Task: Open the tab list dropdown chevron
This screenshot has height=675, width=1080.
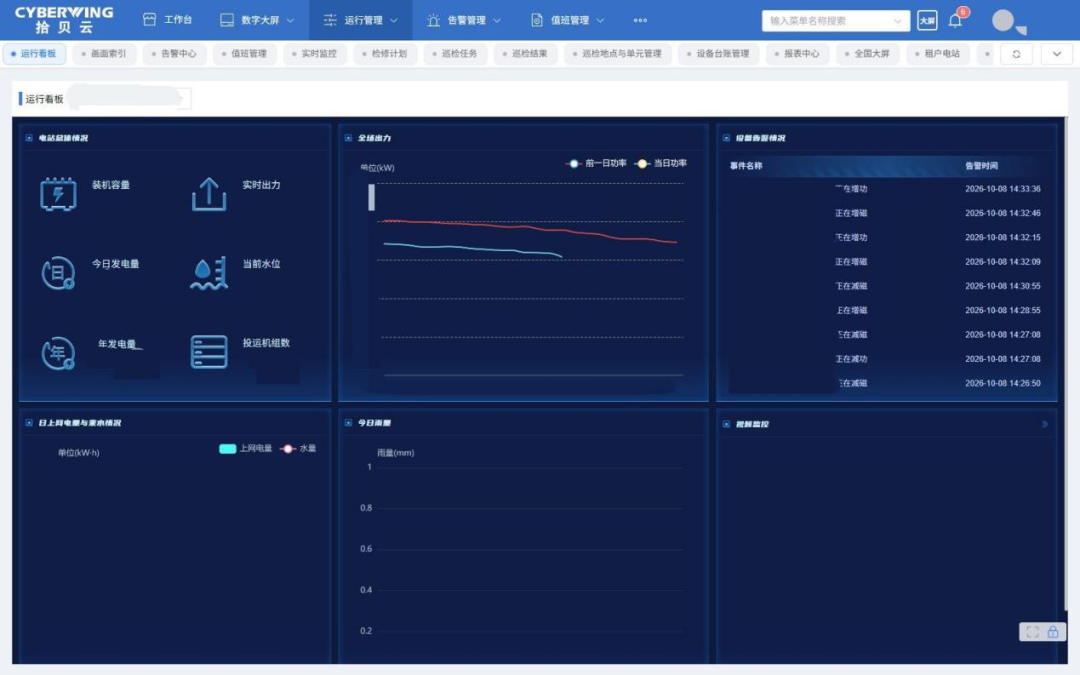Action: tap(1057, 54)
